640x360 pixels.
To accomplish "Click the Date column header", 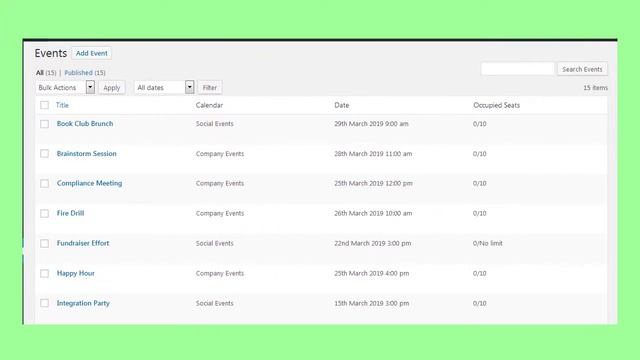I will click(342, 105).
